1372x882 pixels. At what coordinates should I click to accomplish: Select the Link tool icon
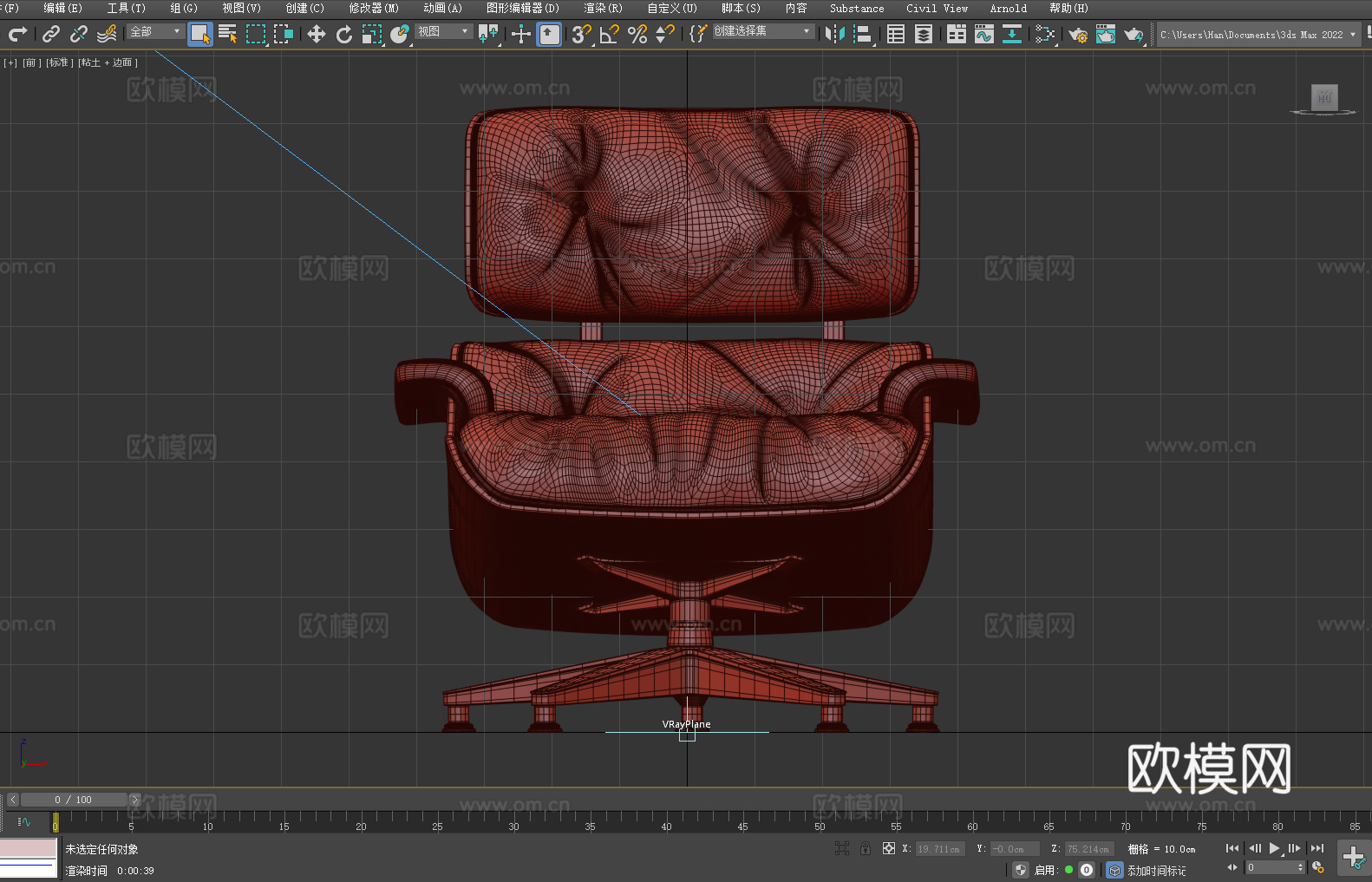pyautogui.click(x=51, y=34)
